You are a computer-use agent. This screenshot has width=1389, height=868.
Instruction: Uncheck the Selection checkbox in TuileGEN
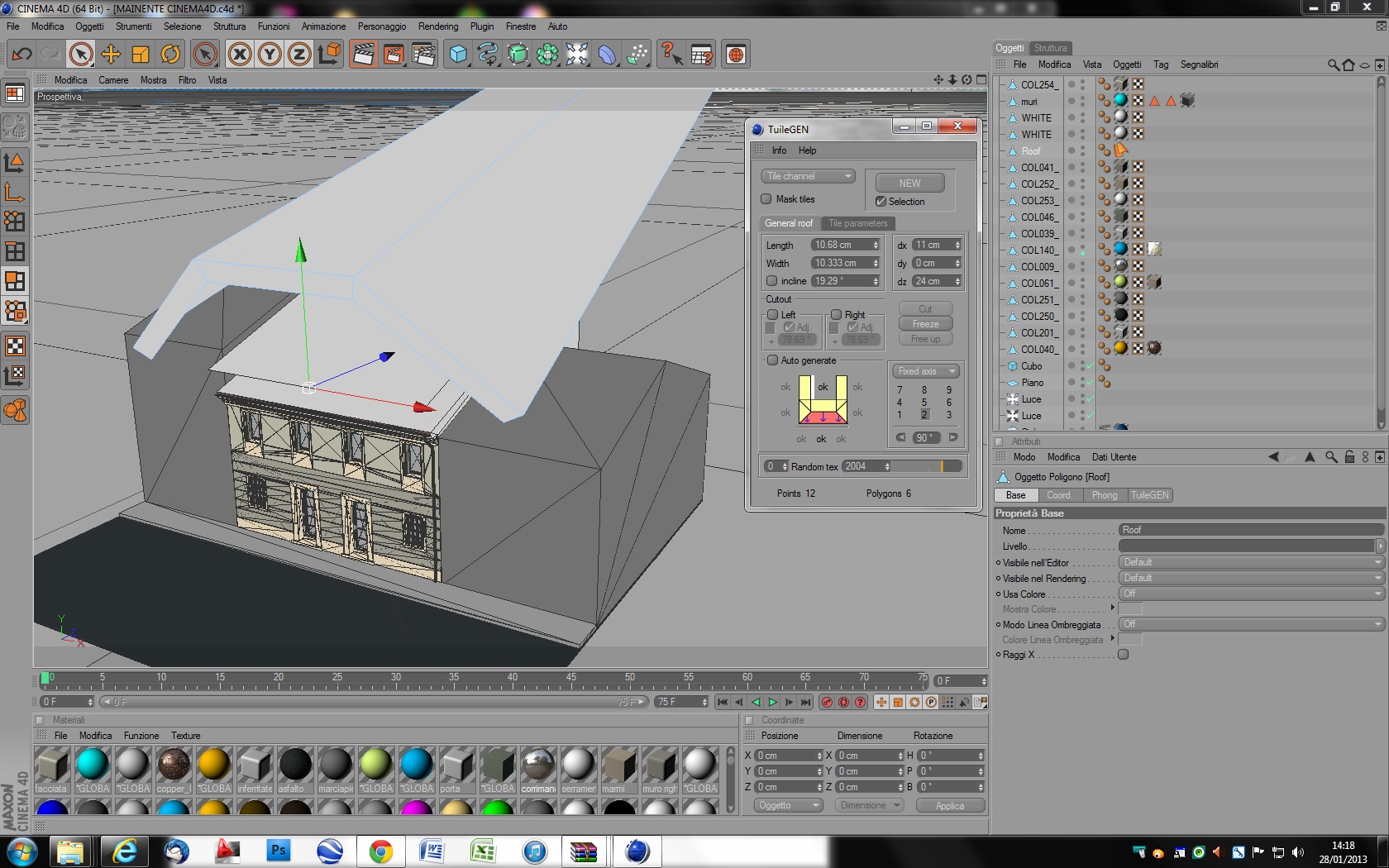(x=881, y=202)
